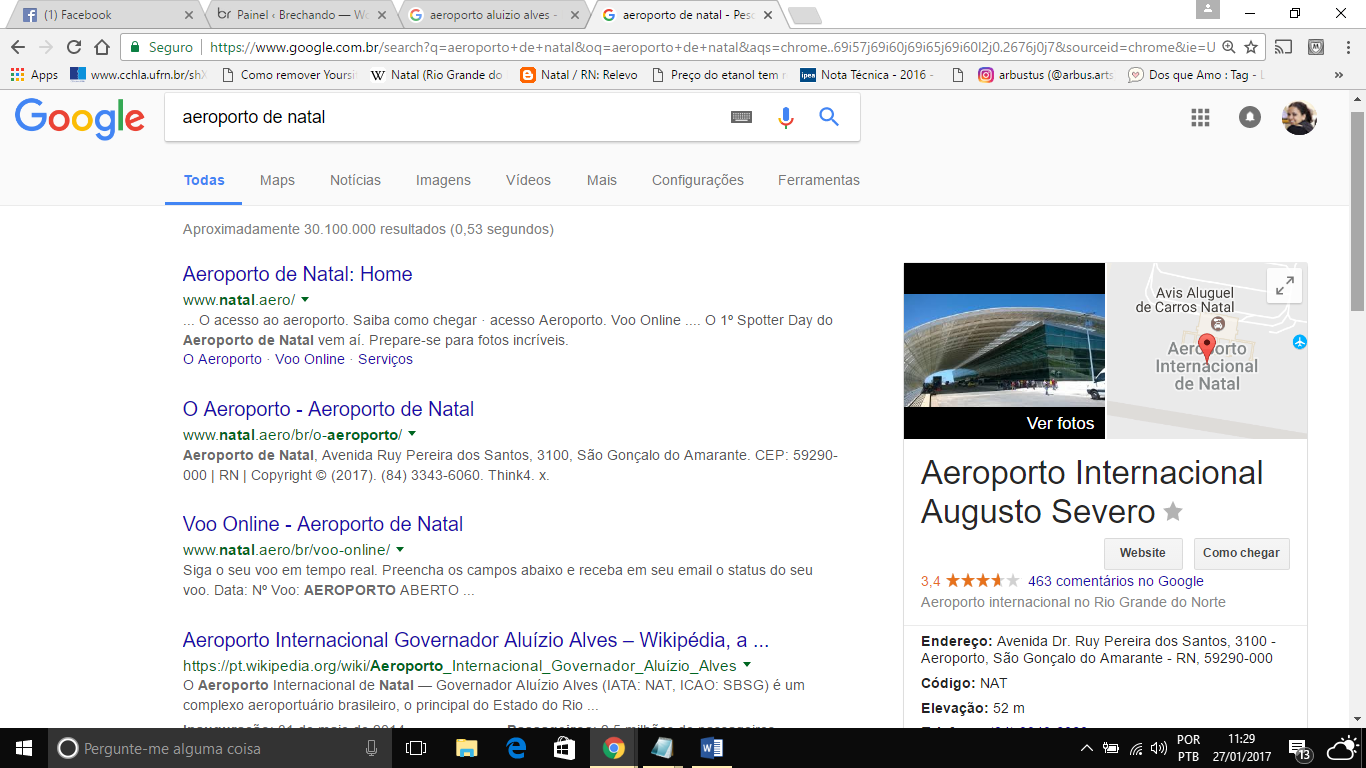The width and height of the screenshot is (1366, 768).
Task: Open the Google apps grid
Action: 1200,117
